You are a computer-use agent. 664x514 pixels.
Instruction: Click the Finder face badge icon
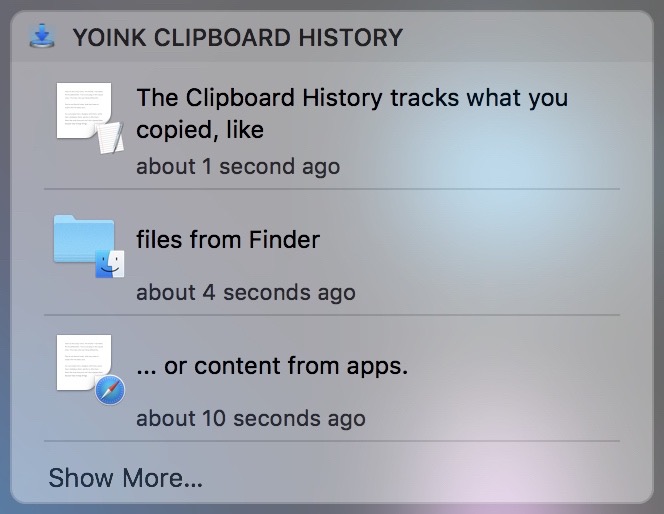(110, 264)
